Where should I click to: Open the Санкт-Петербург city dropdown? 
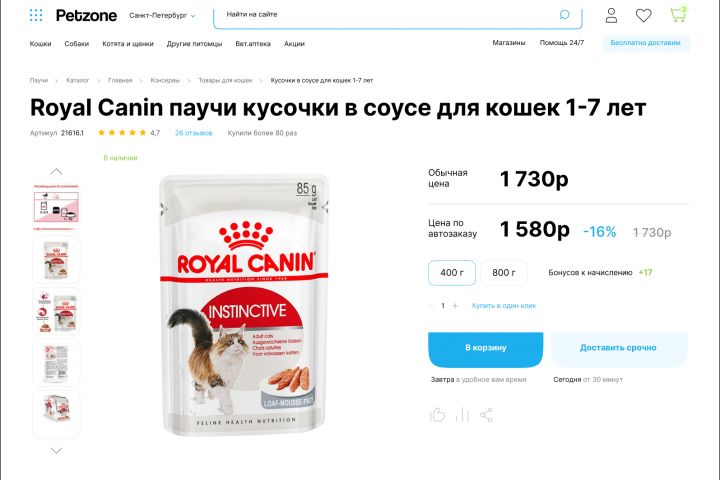tap(162, 16)
